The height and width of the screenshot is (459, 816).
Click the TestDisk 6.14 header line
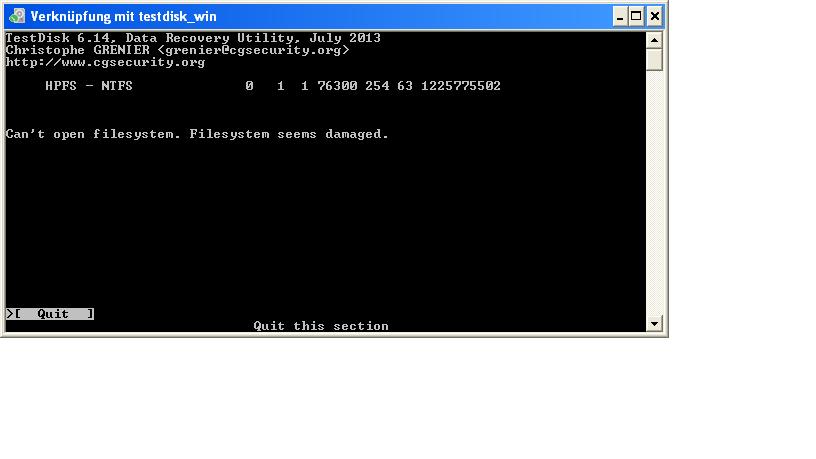(x=193, y=38)
